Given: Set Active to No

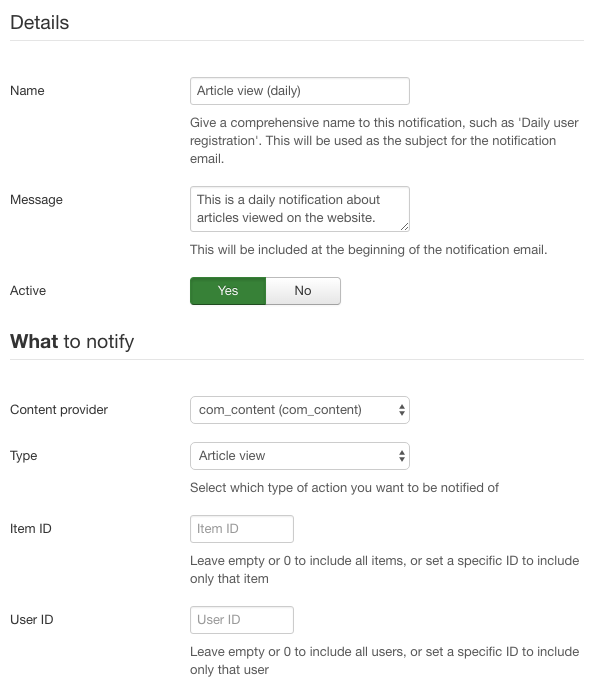Looking at the screenshot, I should [x=303, y=291].
